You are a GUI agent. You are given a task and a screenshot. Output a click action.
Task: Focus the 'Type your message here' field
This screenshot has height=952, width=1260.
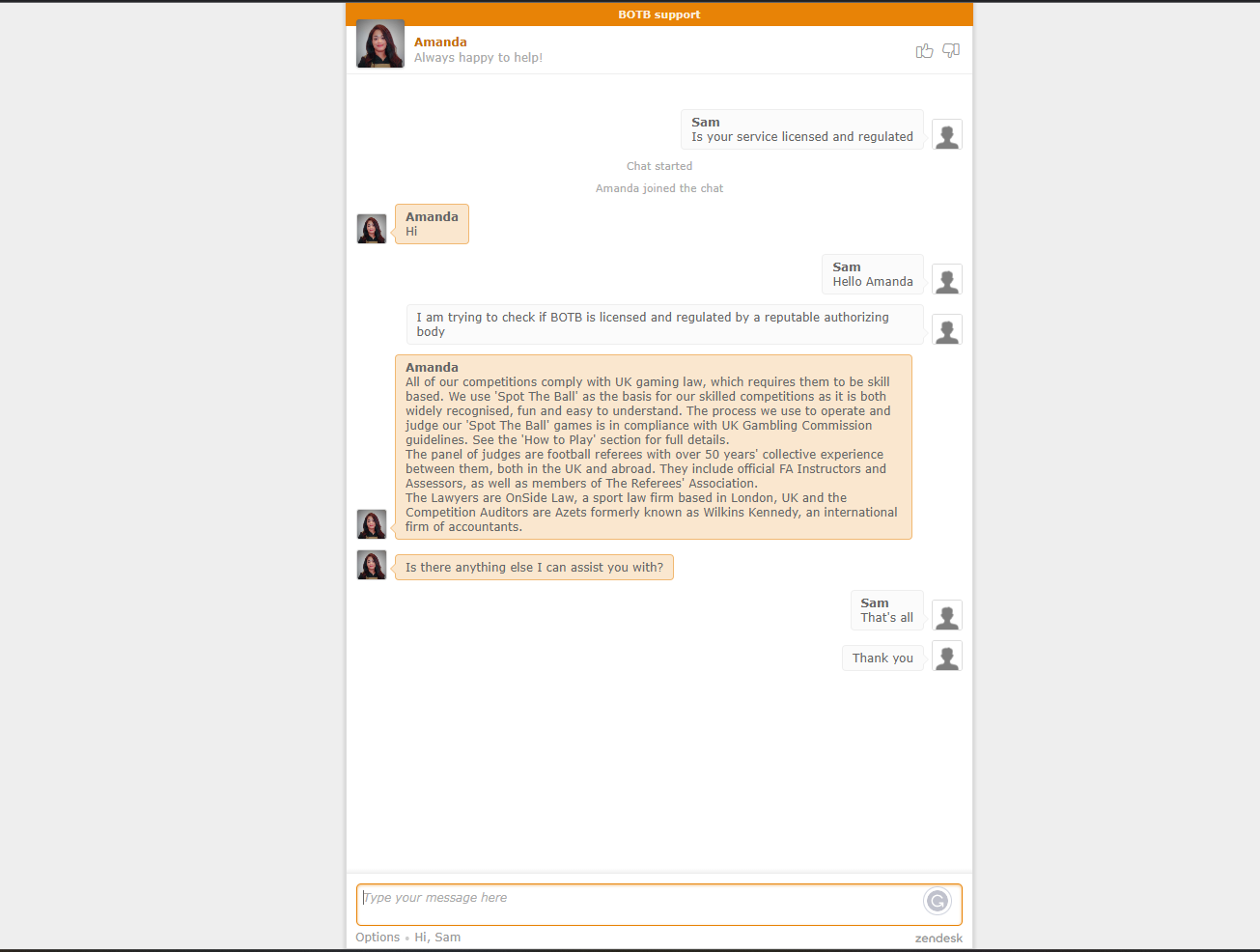659,905
